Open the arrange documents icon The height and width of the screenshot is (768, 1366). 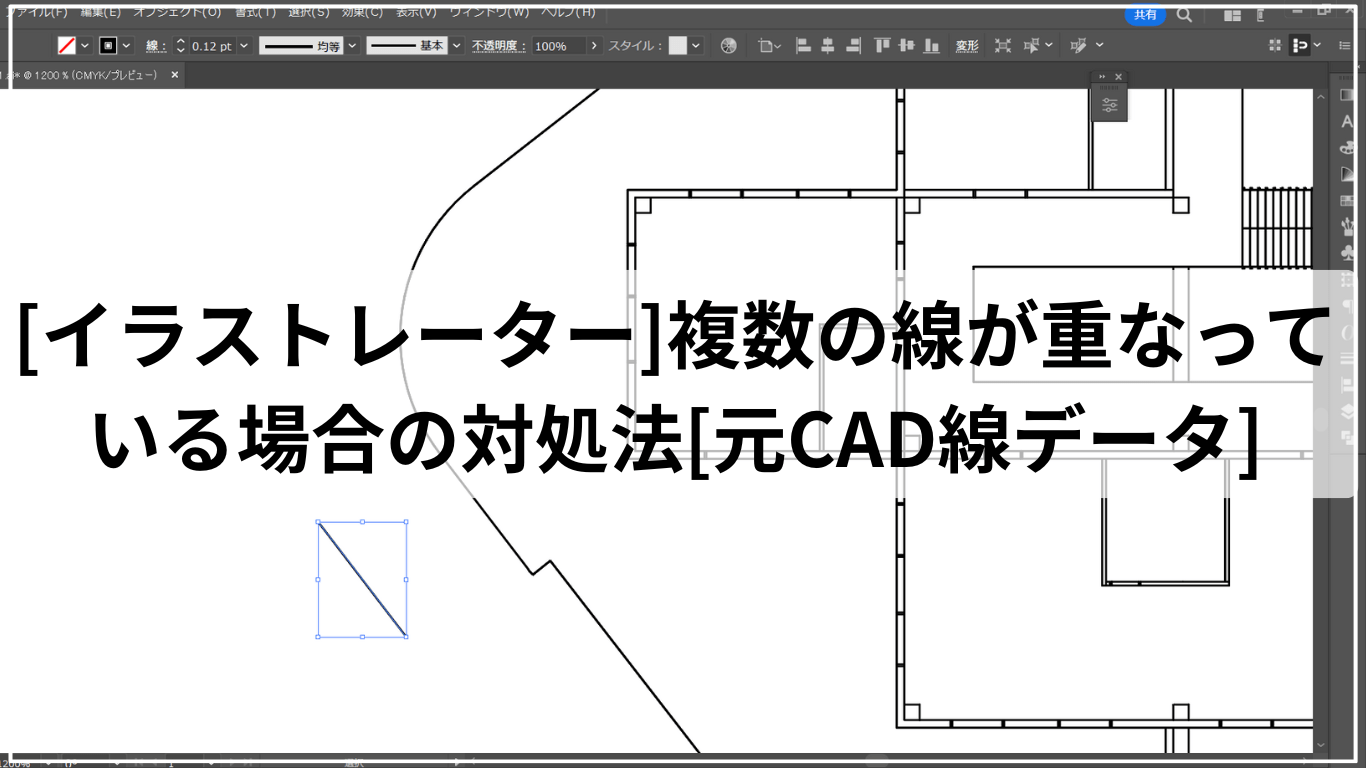1232,15
